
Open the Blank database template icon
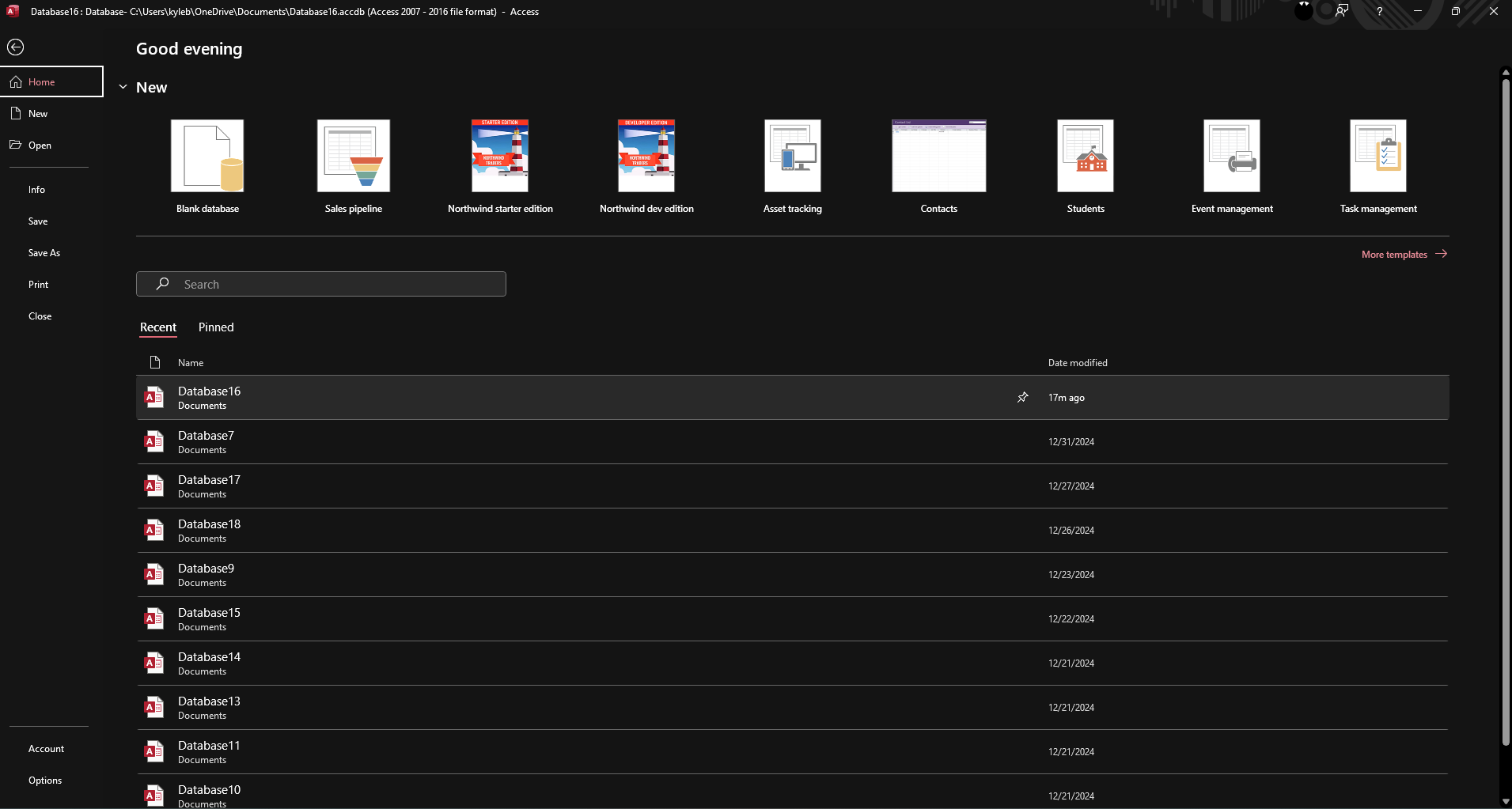click(207, 156)
